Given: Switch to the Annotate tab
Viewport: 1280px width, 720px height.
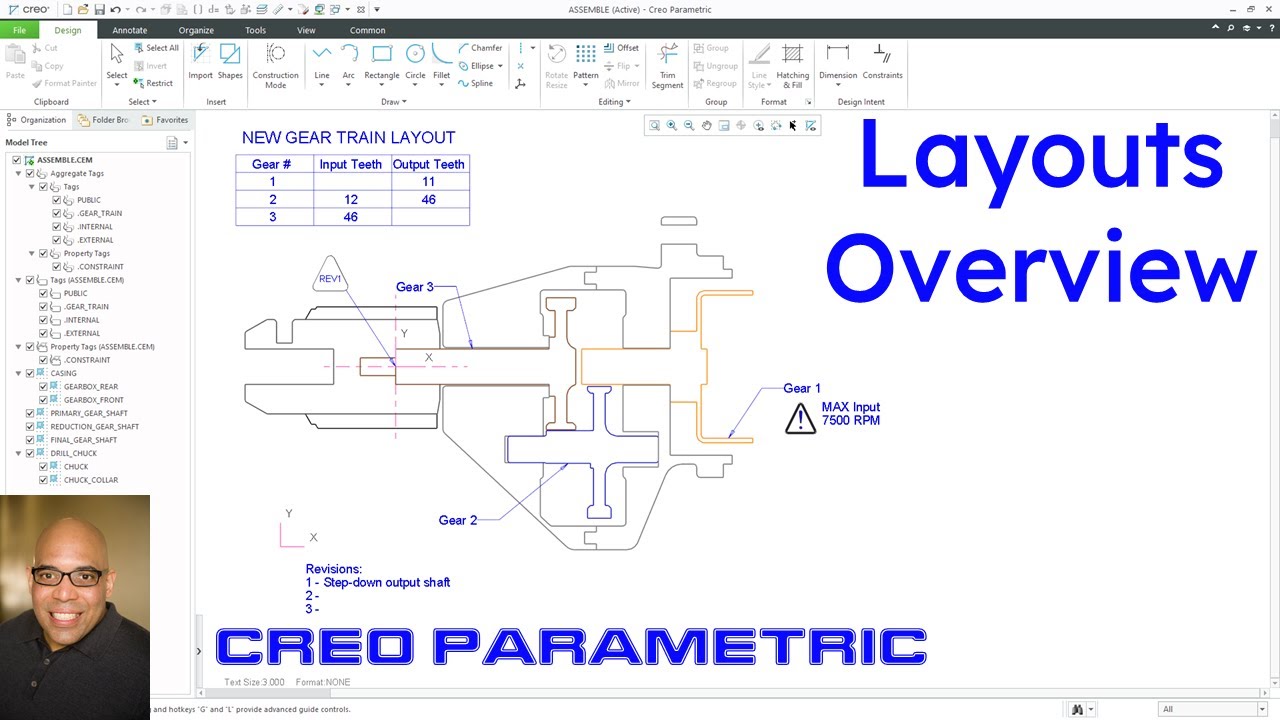Looking at the screenshot, I should pos(130,30).
